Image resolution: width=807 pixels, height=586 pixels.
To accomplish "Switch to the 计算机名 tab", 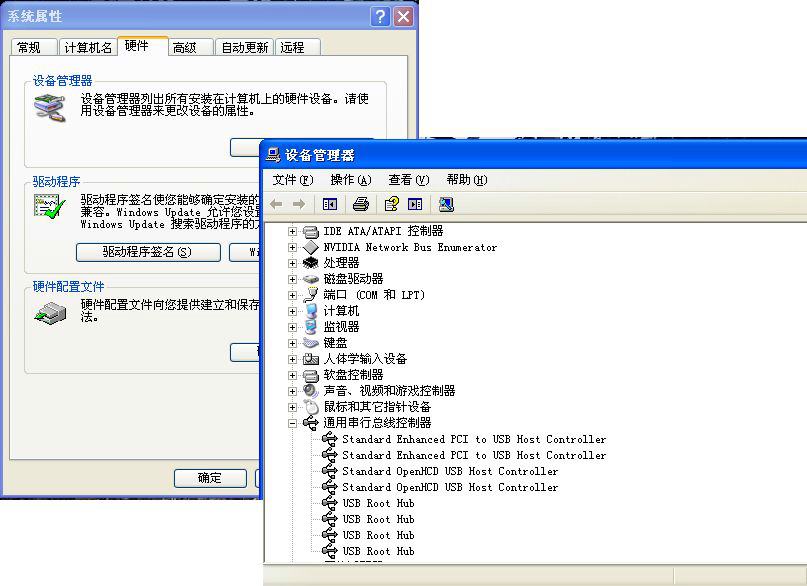I will [88, 47].
